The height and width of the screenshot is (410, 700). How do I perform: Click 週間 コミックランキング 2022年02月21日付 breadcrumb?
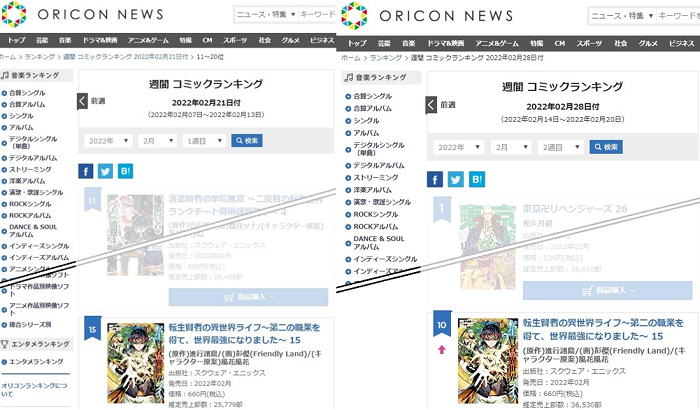point(125,57)
